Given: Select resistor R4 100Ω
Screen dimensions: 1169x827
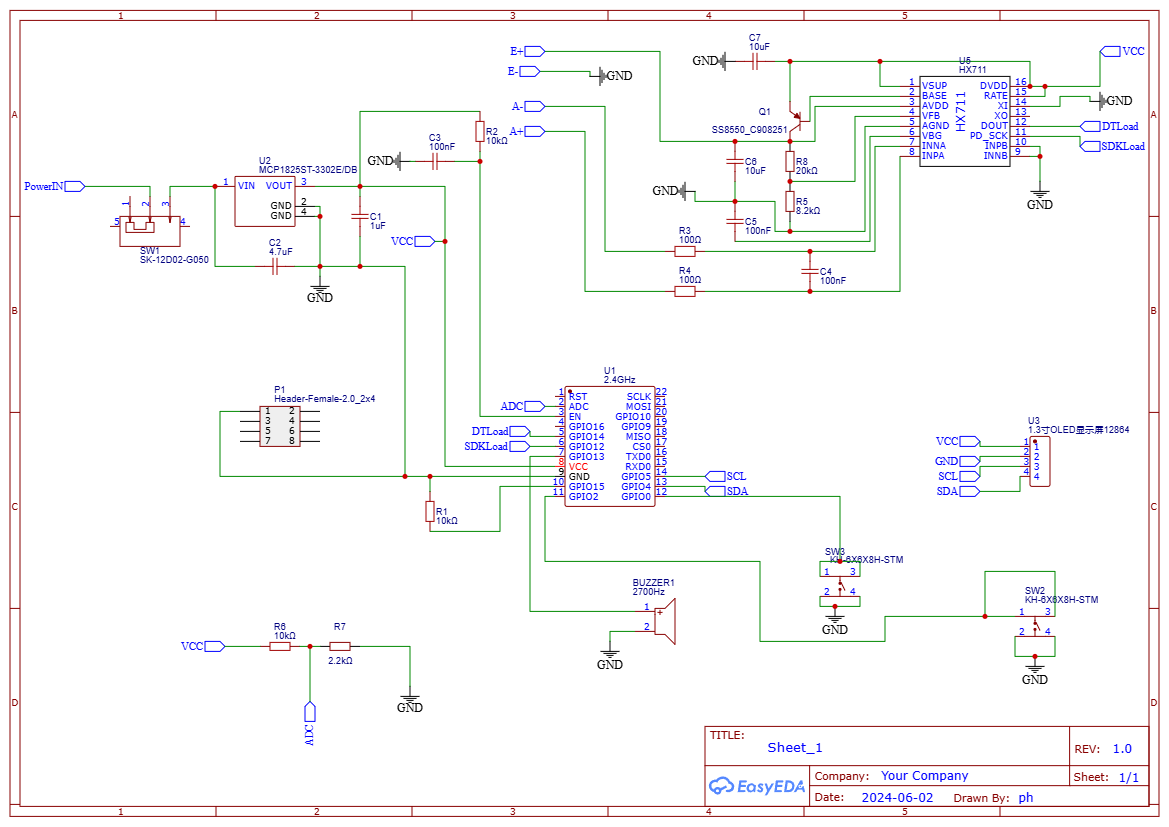Looking at the screenshot, I should [685, 292].
